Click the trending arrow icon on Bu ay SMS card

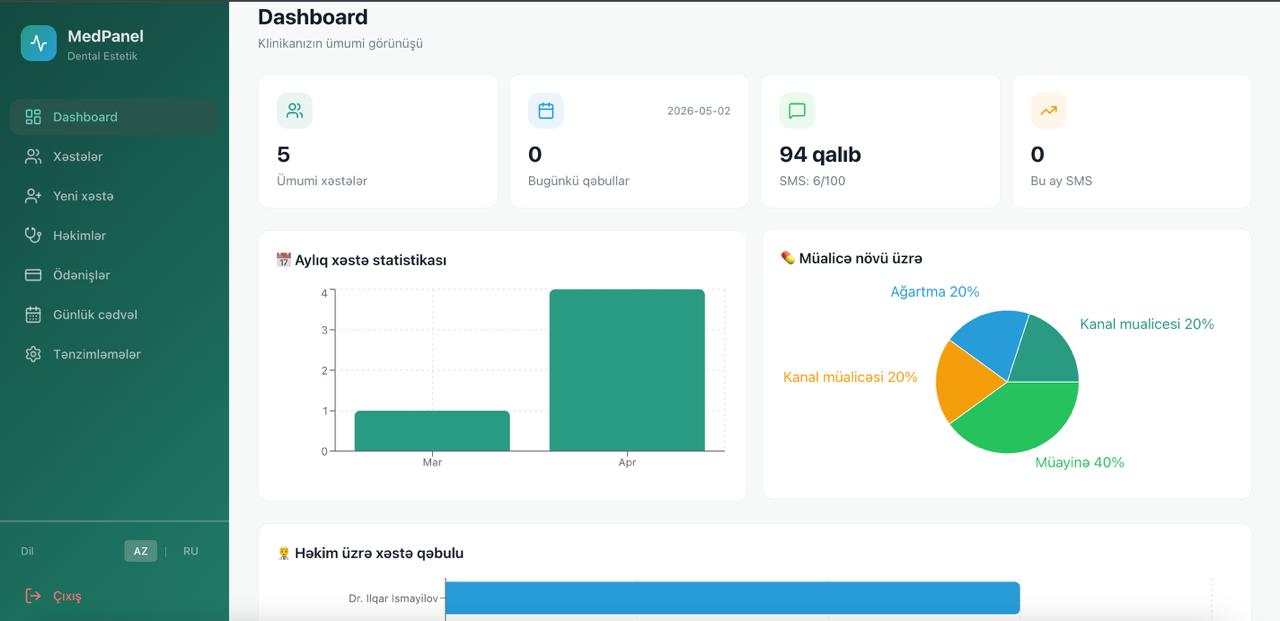coord(1048,111)
